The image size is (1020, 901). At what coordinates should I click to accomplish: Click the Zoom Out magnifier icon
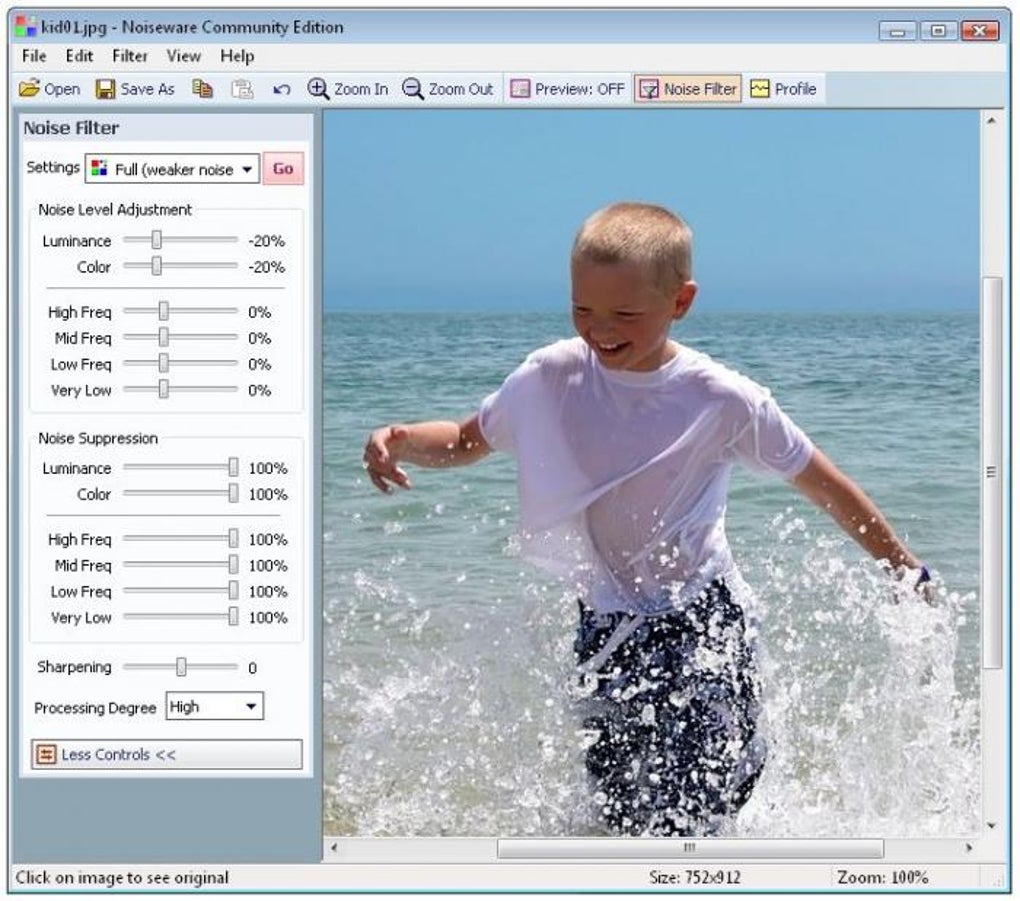tap(412, 88)
